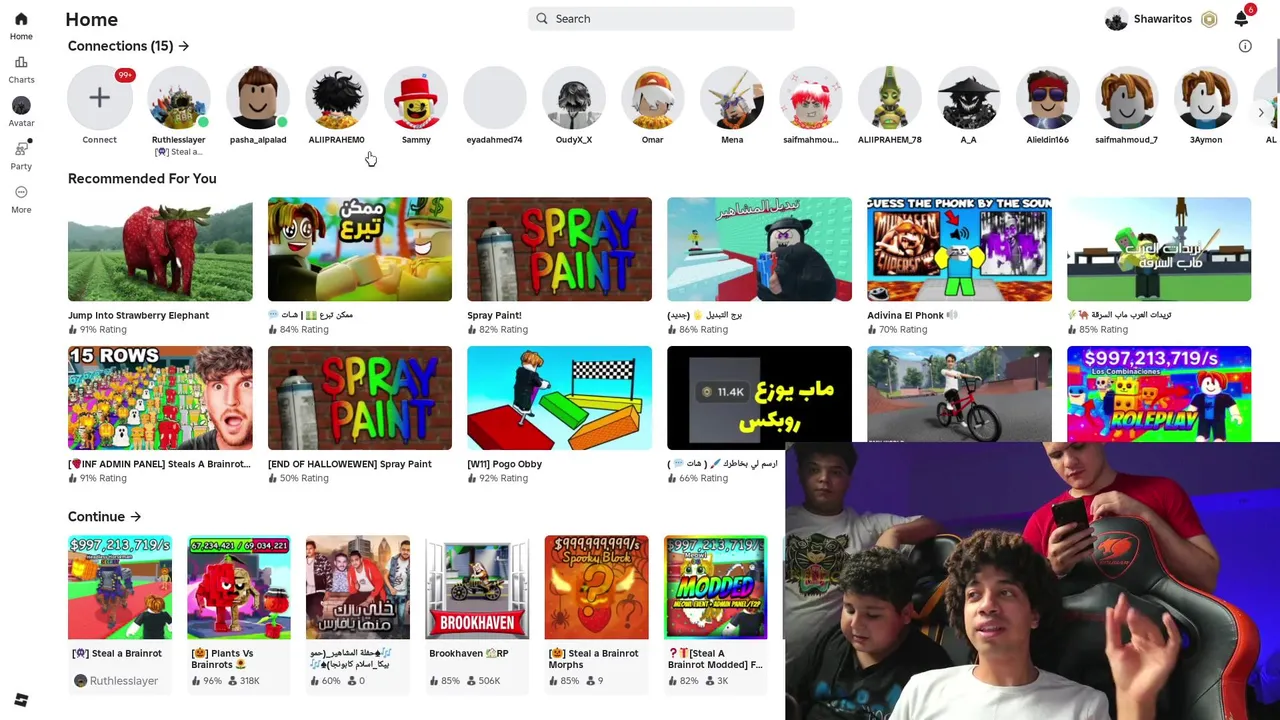
Task: Open the Home sidebar icon
Action: tap(21, 19)
